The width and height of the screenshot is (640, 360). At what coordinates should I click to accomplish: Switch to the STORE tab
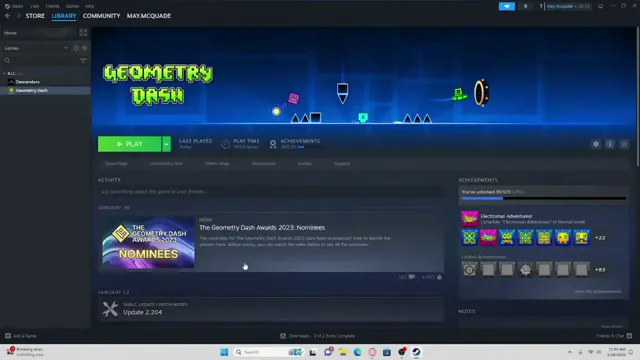click(35, 16)
